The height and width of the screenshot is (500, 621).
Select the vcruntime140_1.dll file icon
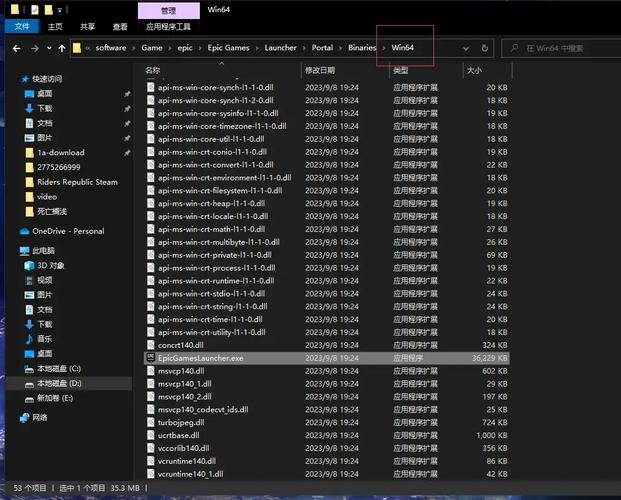click(x=150, y=474)
